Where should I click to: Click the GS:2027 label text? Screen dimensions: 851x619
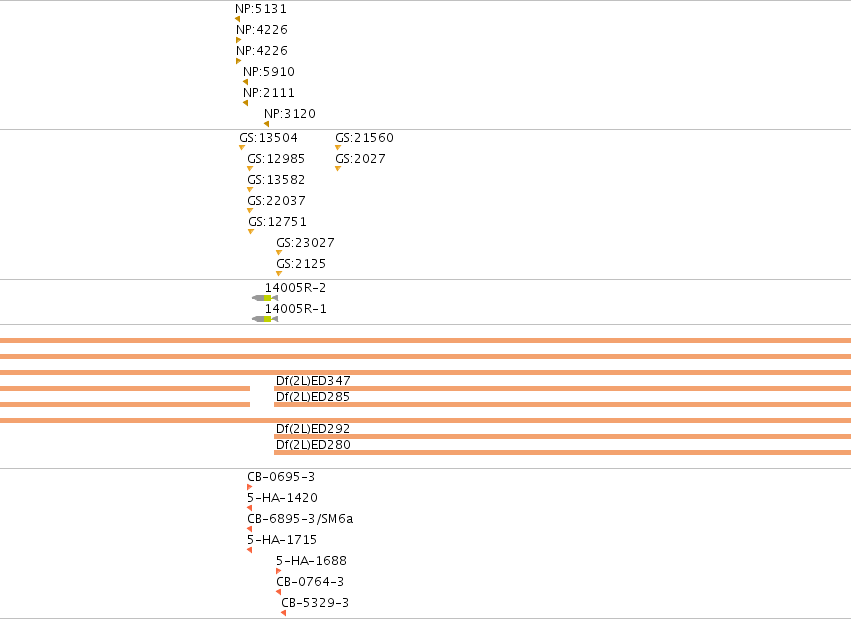tap(360, 159)
